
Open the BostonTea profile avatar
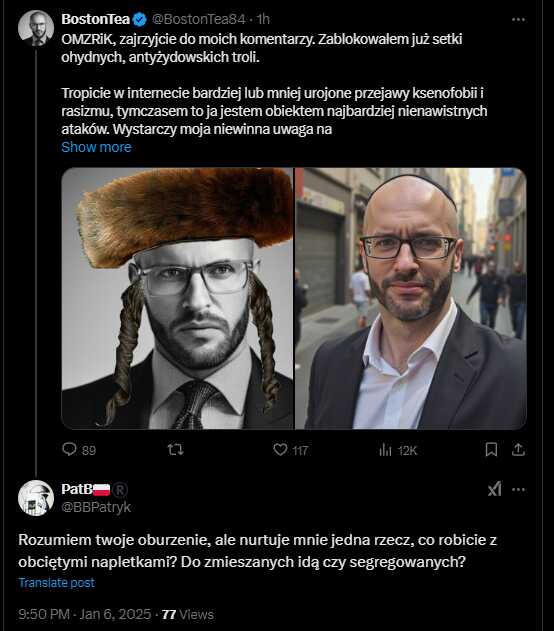36,28
